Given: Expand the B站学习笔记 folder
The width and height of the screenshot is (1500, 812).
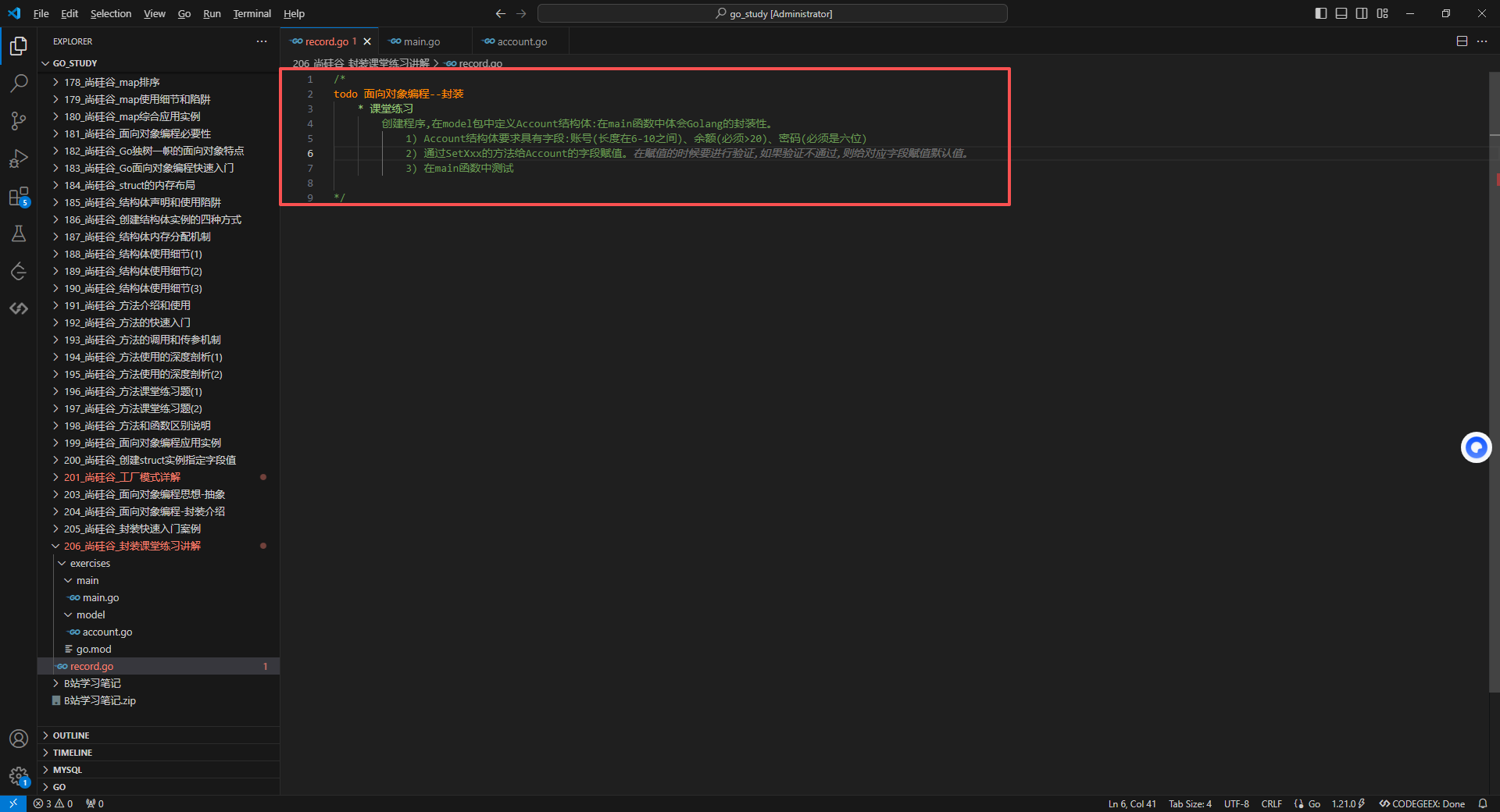Looking at the screenshot, I should (x=159, y=683).
